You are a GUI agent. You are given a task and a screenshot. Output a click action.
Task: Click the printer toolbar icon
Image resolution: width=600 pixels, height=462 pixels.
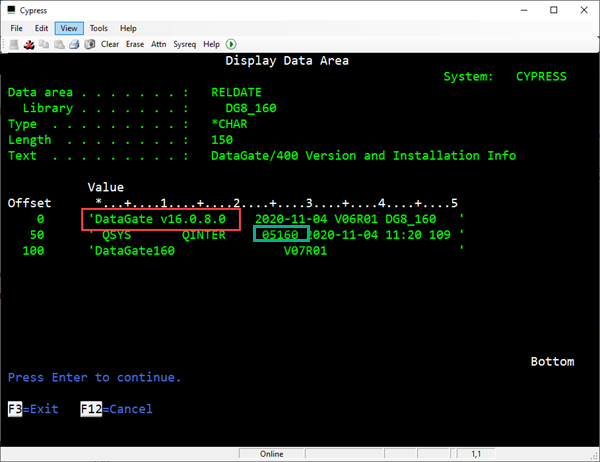coord(74,44)
